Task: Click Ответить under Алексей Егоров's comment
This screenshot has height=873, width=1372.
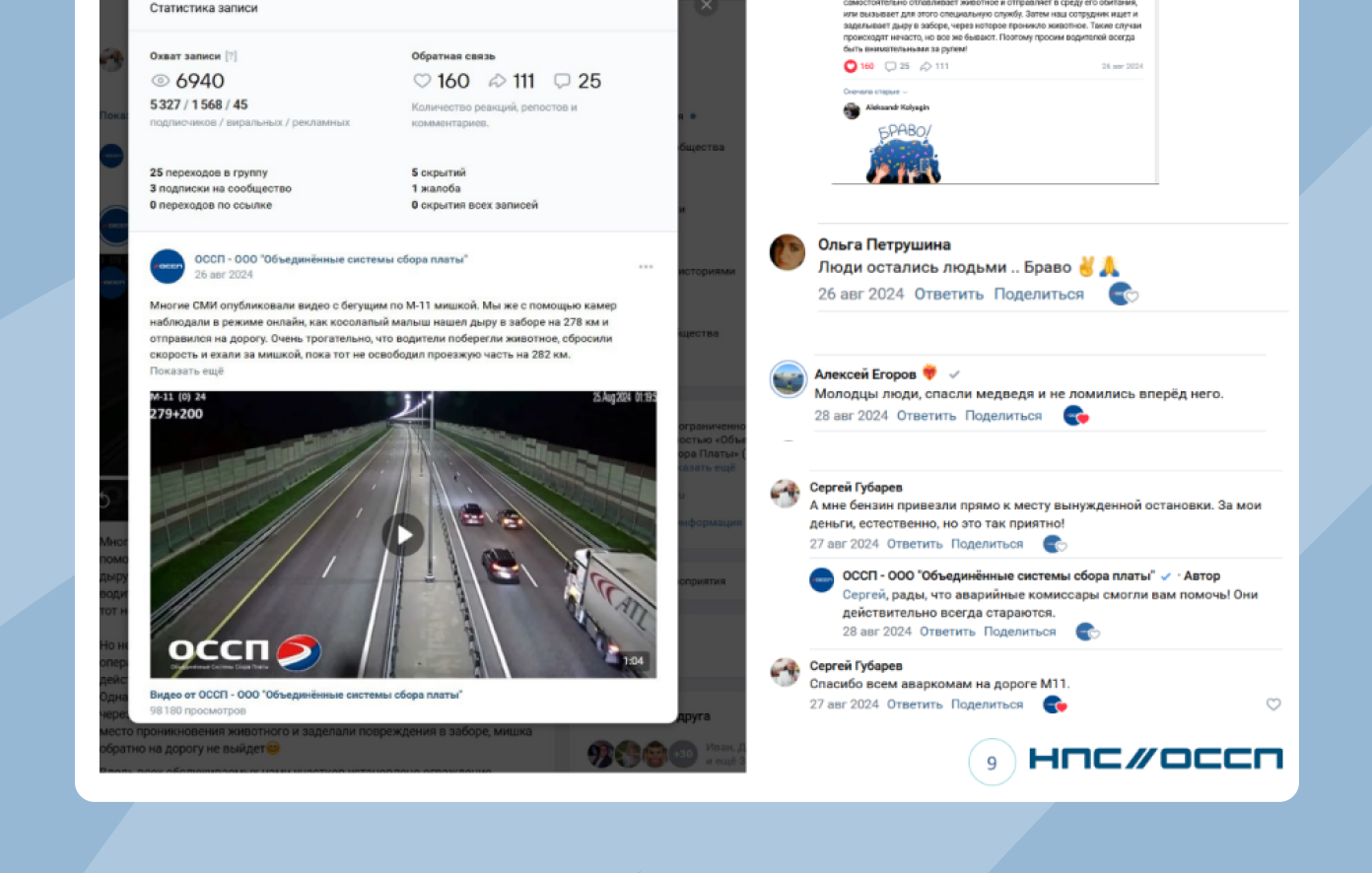Action: (x=926, y=416)
